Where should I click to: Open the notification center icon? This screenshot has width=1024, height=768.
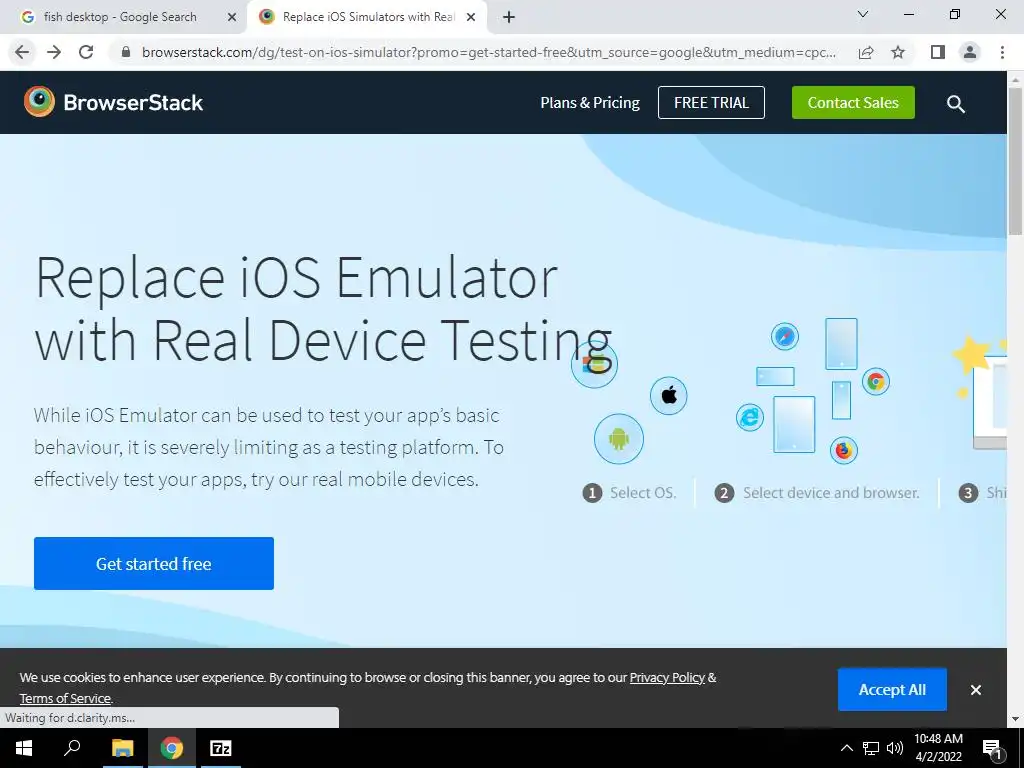(x=992, y=749)
